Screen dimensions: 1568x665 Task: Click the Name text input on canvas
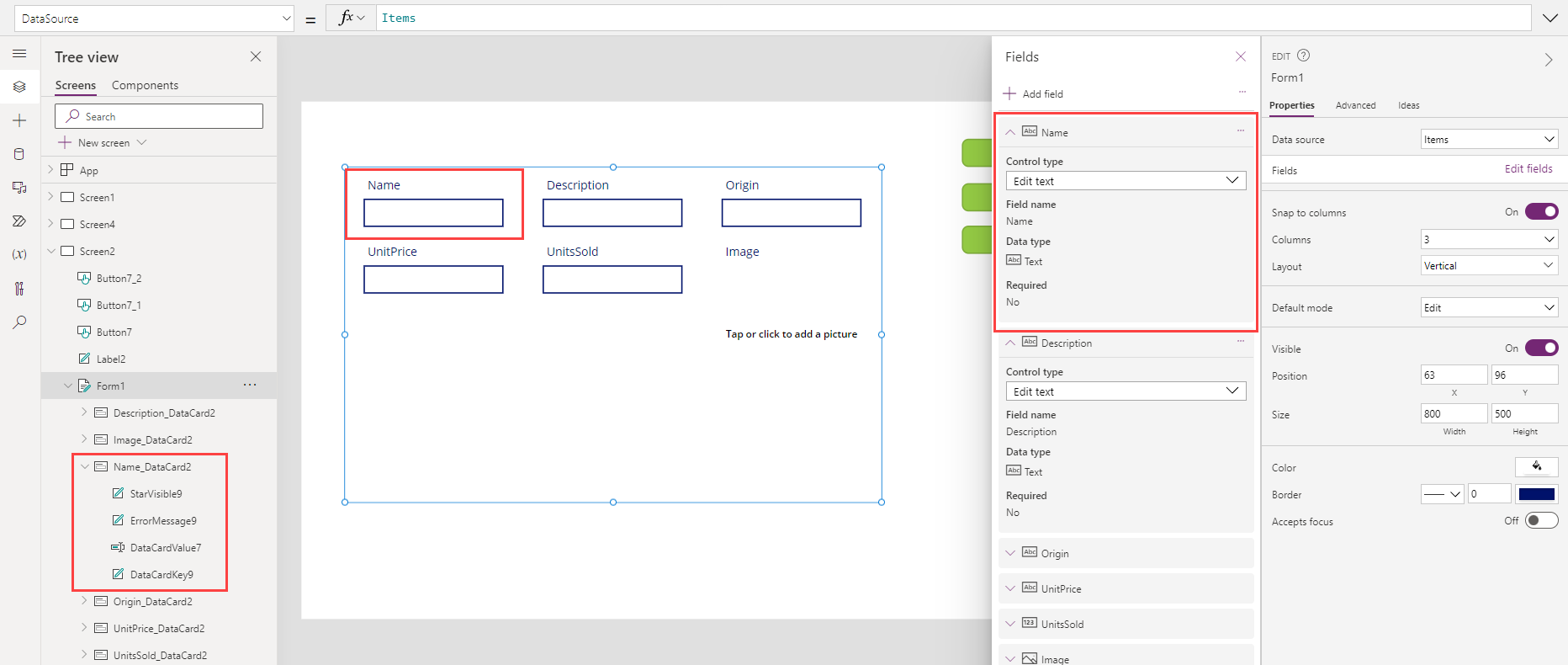pos(433,212)
